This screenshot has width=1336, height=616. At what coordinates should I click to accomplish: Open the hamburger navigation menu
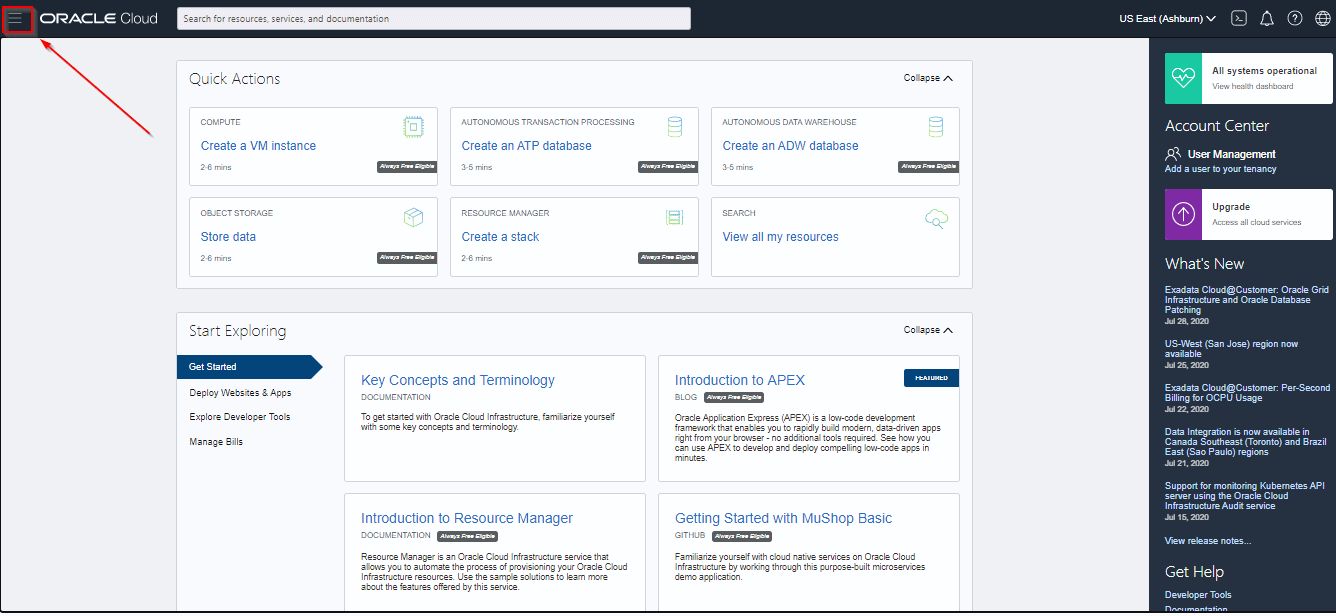click(x=16, y=19)
